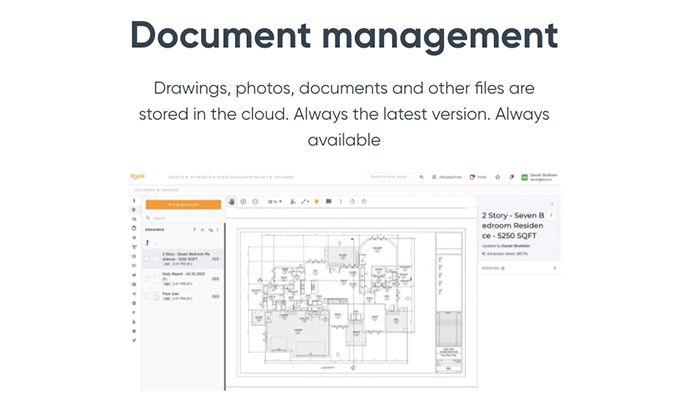Viewport: 700px width, 400px height.
Task: Click the info icon atop left sidebar
Action: 134,200
